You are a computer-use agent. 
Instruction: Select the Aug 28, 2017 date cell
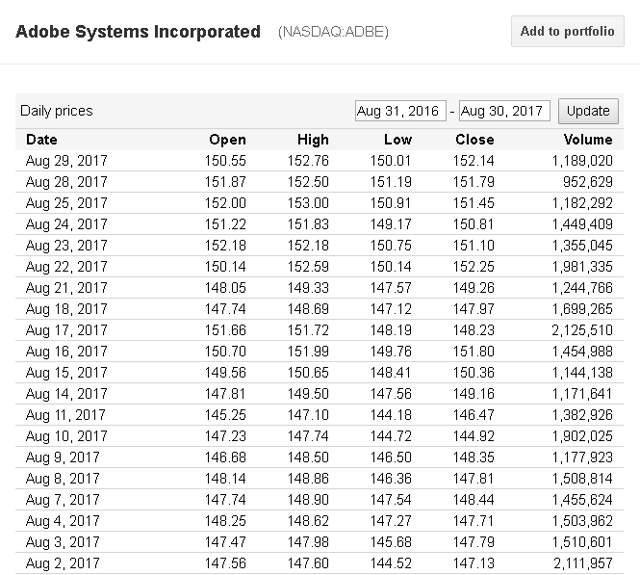[x=67, y=182]
